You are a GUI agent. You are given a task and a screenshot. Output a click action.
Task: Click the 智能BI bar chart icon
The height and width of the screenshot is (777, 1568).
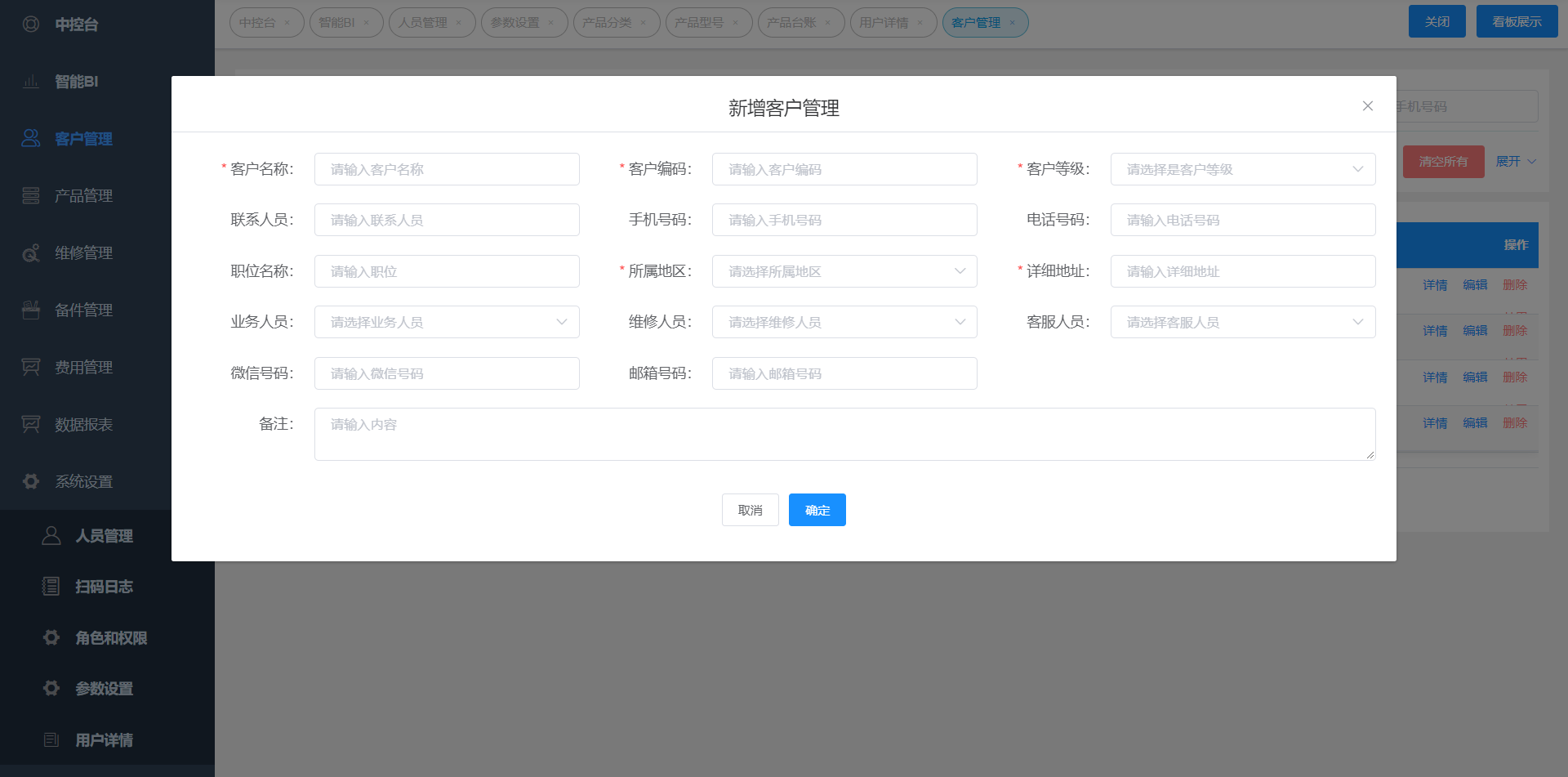pyautogui.click(x=31, y=82)
